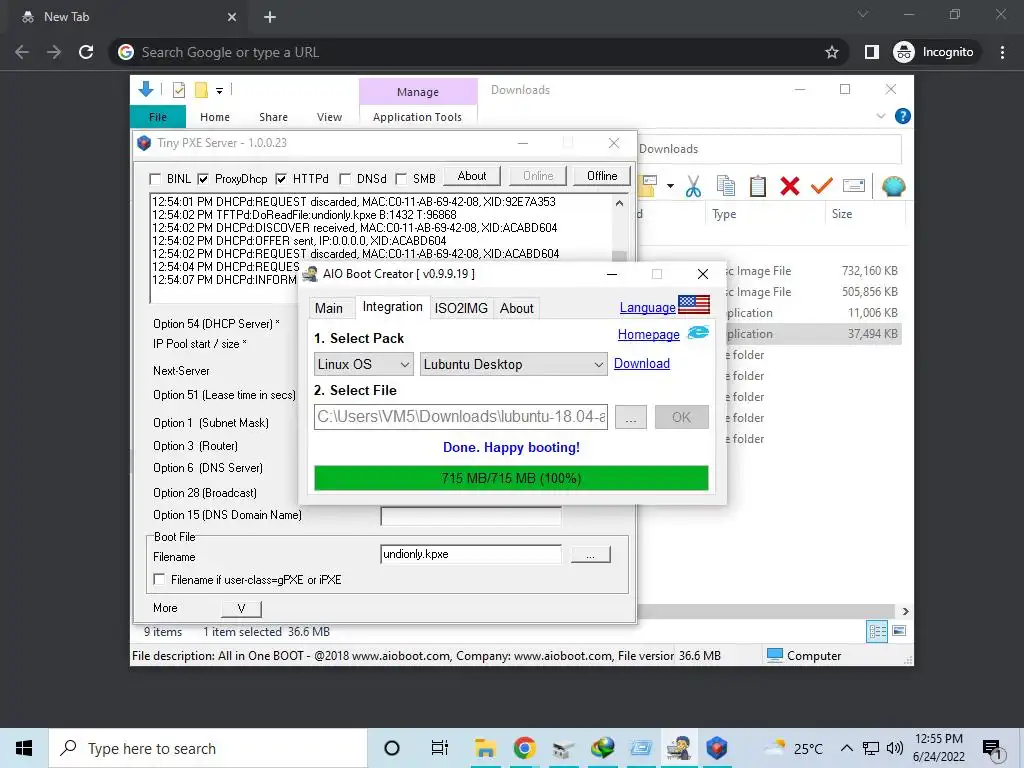Screen dimensions: 1024x768
Task: Click the Homepage link
Action: tap(648, 334)
